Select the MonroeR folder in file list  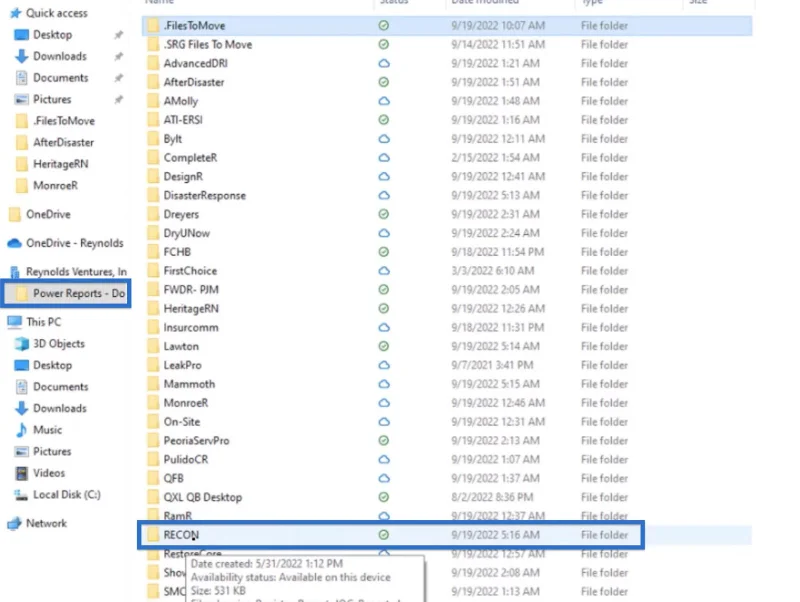(186, 403)
